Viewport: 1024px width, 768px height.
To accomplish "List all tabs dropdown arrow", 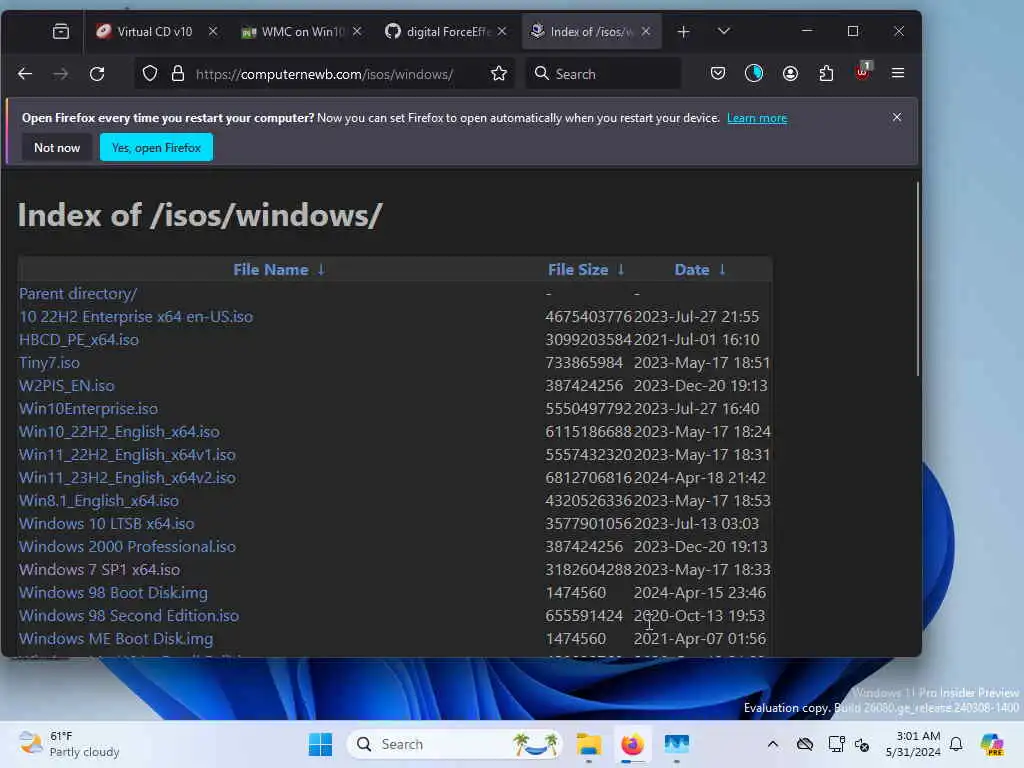I will (724, 31).
